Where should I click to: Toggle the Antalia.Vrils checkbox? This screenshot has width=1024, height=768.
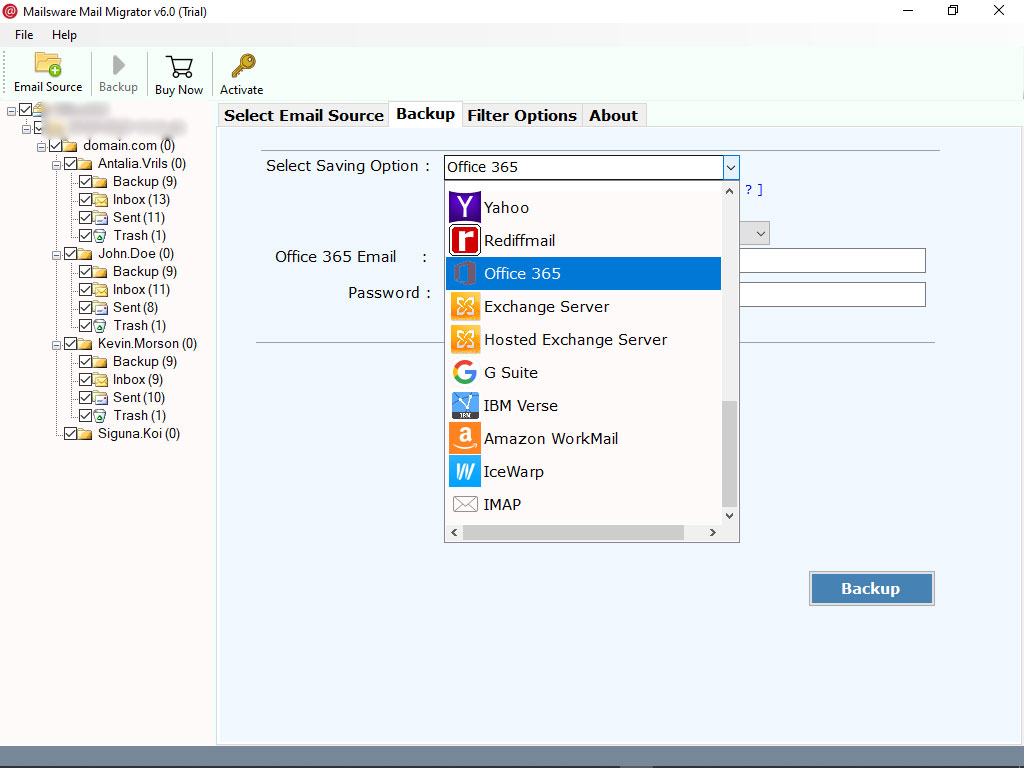[x=71, y=163]
